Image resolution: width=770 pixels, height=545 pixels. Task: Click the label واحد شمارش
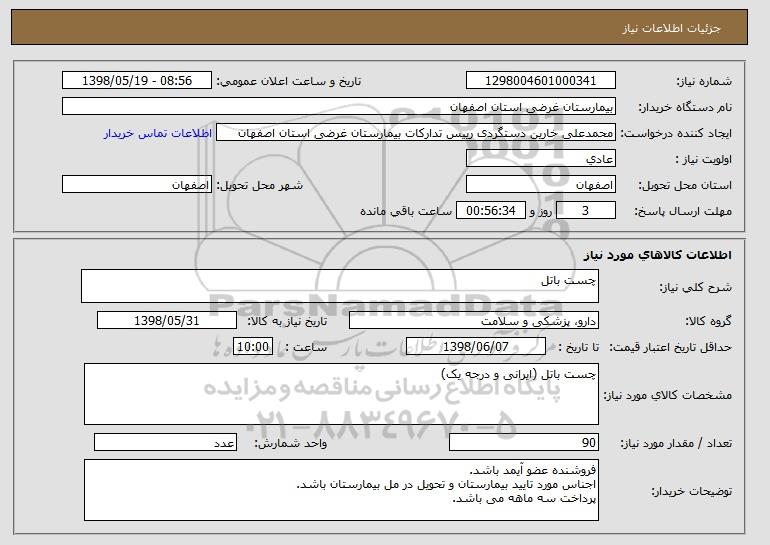[x=290, y=443]
